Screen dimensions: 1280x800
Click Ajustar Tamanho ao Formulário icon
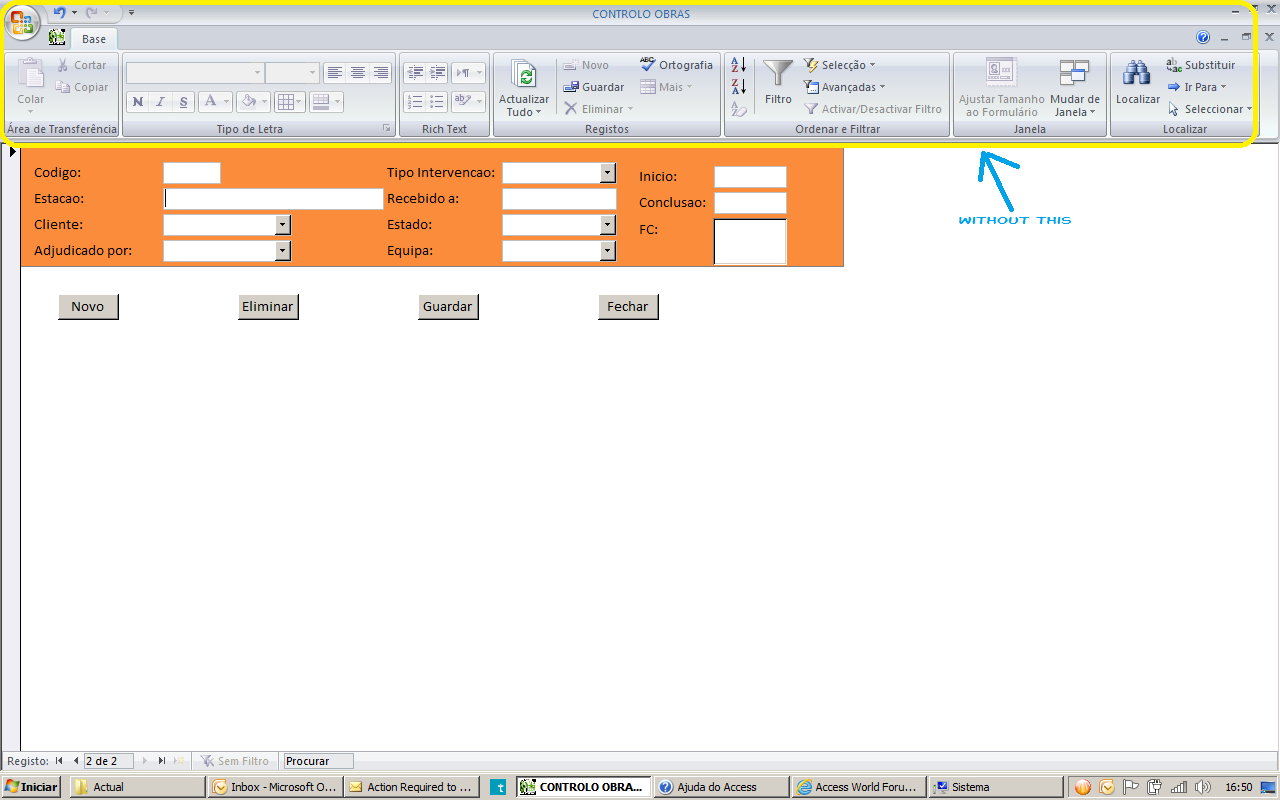pyautogui.click(x=1001, y=73)
